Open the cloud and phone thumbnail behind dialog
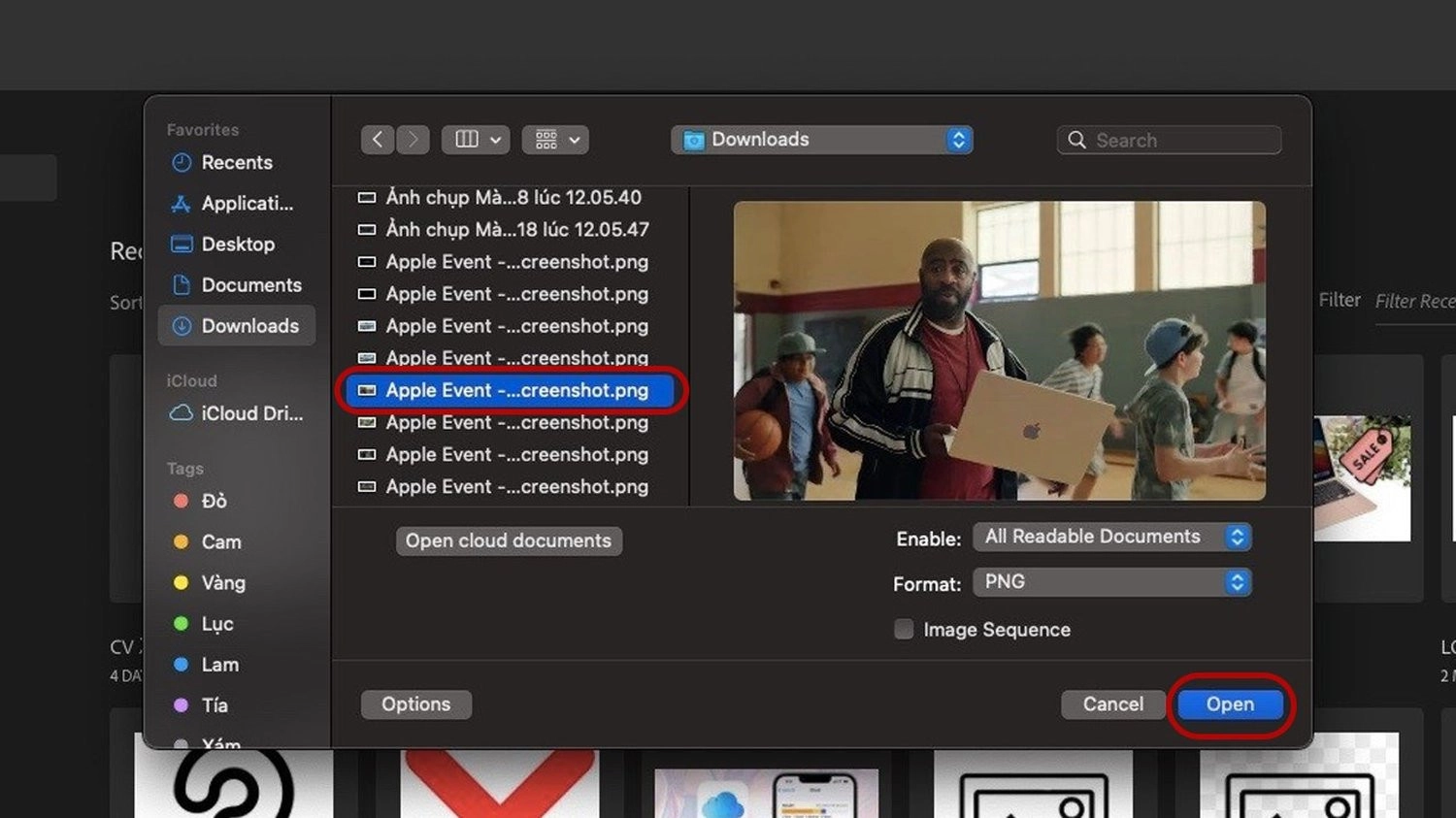 (x=767, y=793)
